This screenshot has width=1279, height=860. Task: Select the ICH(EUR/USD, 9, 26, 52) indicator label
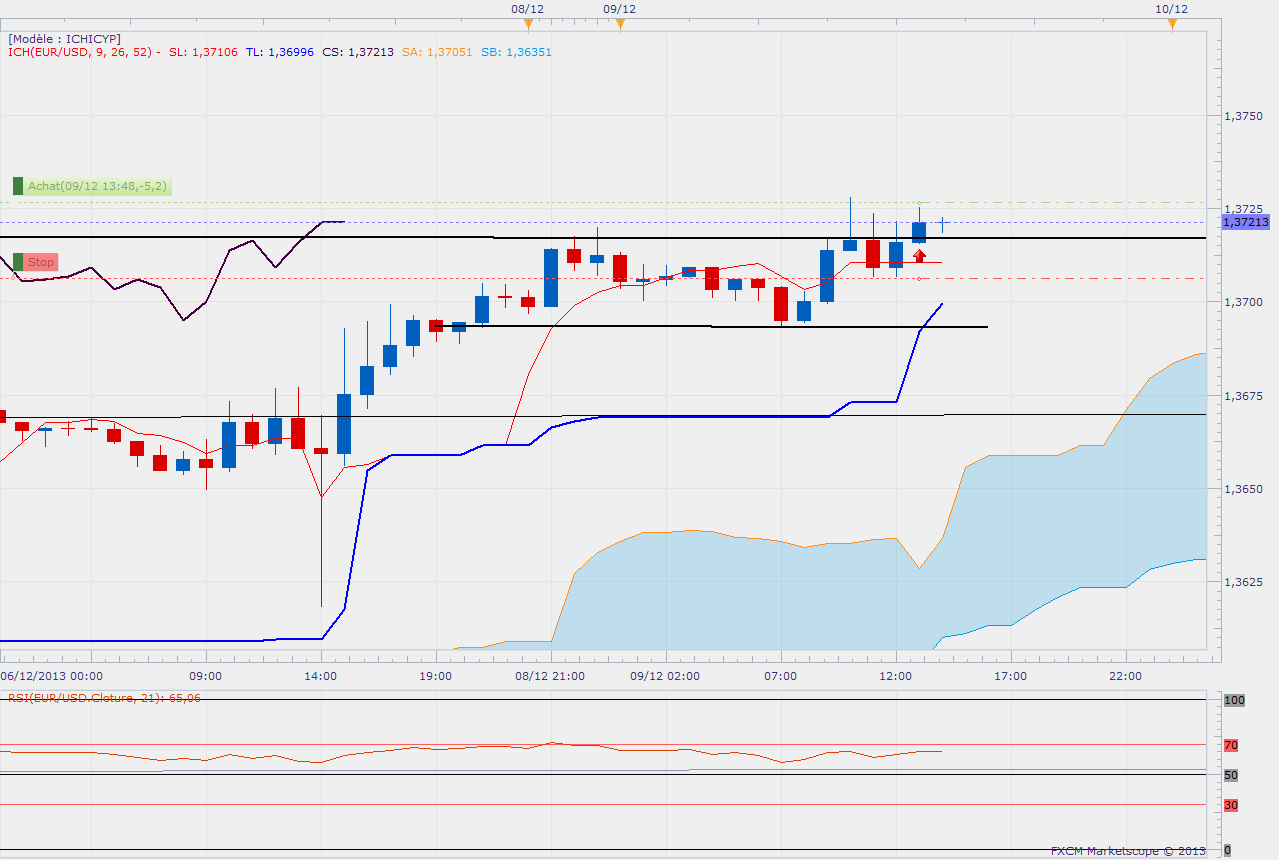tap(84, 52)
